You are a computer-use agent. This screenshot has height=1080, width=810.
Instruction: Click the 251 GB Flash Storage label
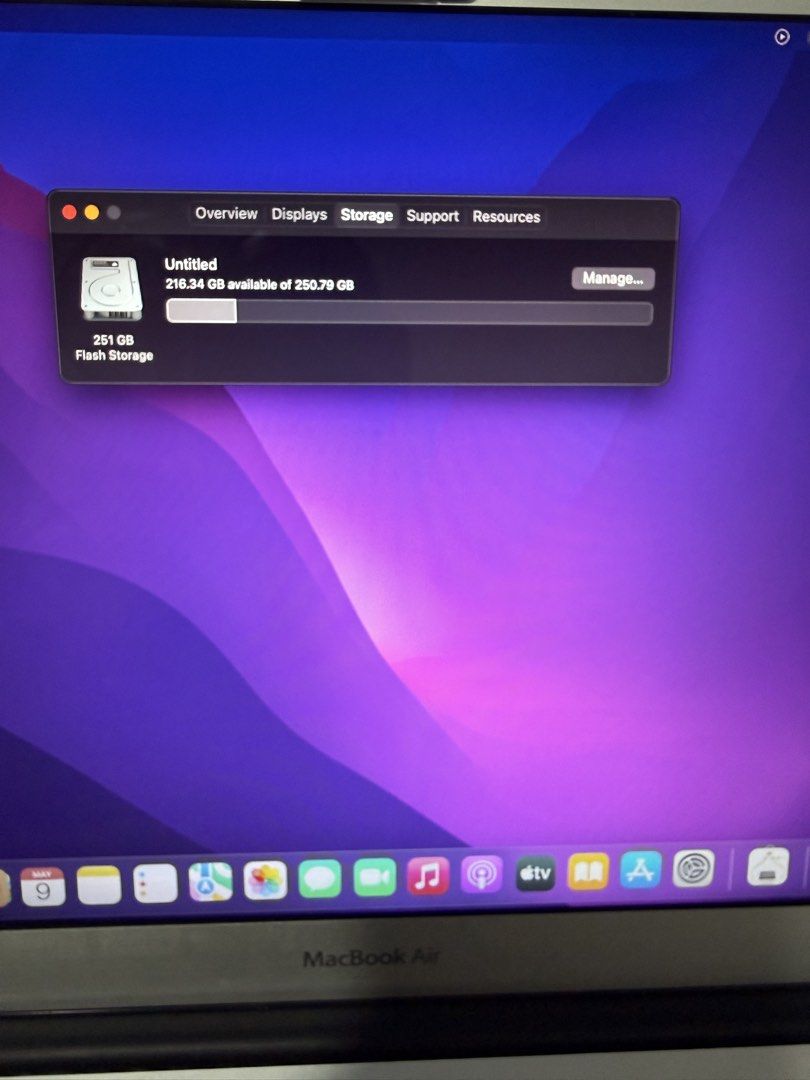pyautogui.click(x=114, y=348)
